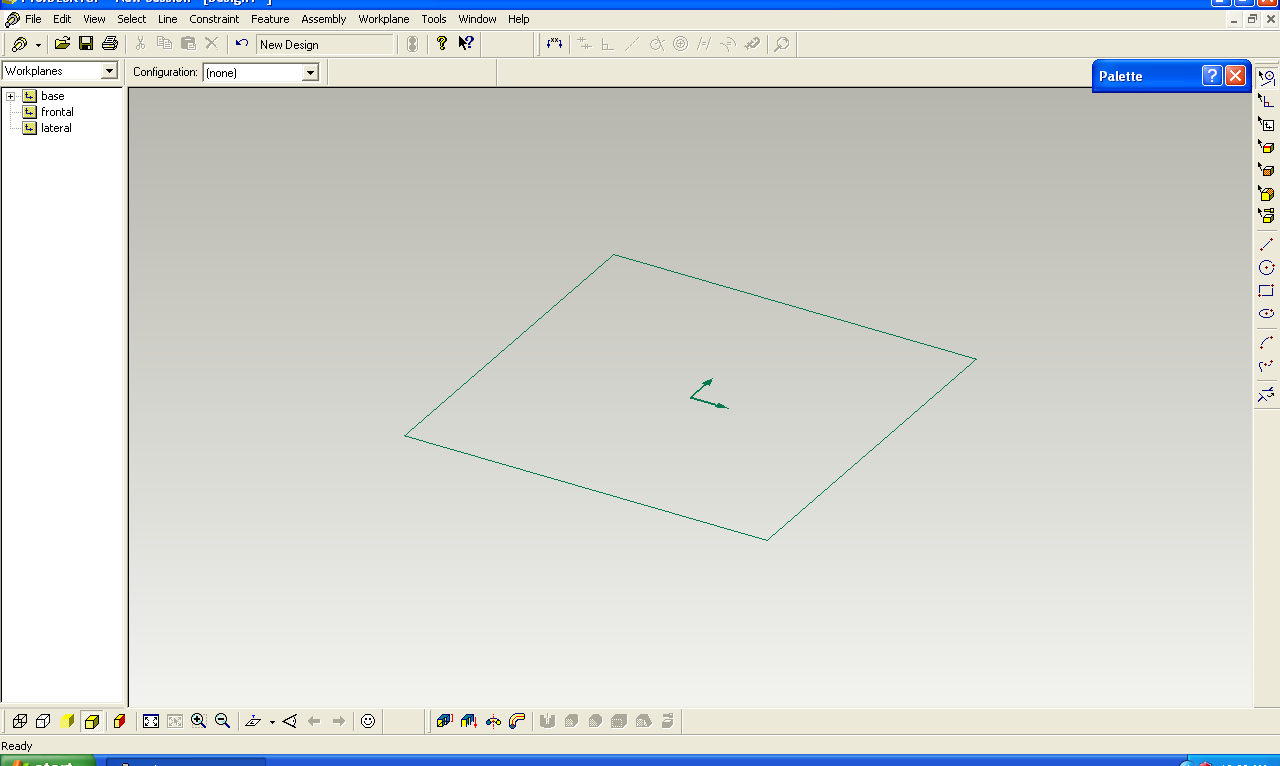Choose the last selection tool above the Straight Line tool
The image size is (1280, 766).
tap(1267, 215)
